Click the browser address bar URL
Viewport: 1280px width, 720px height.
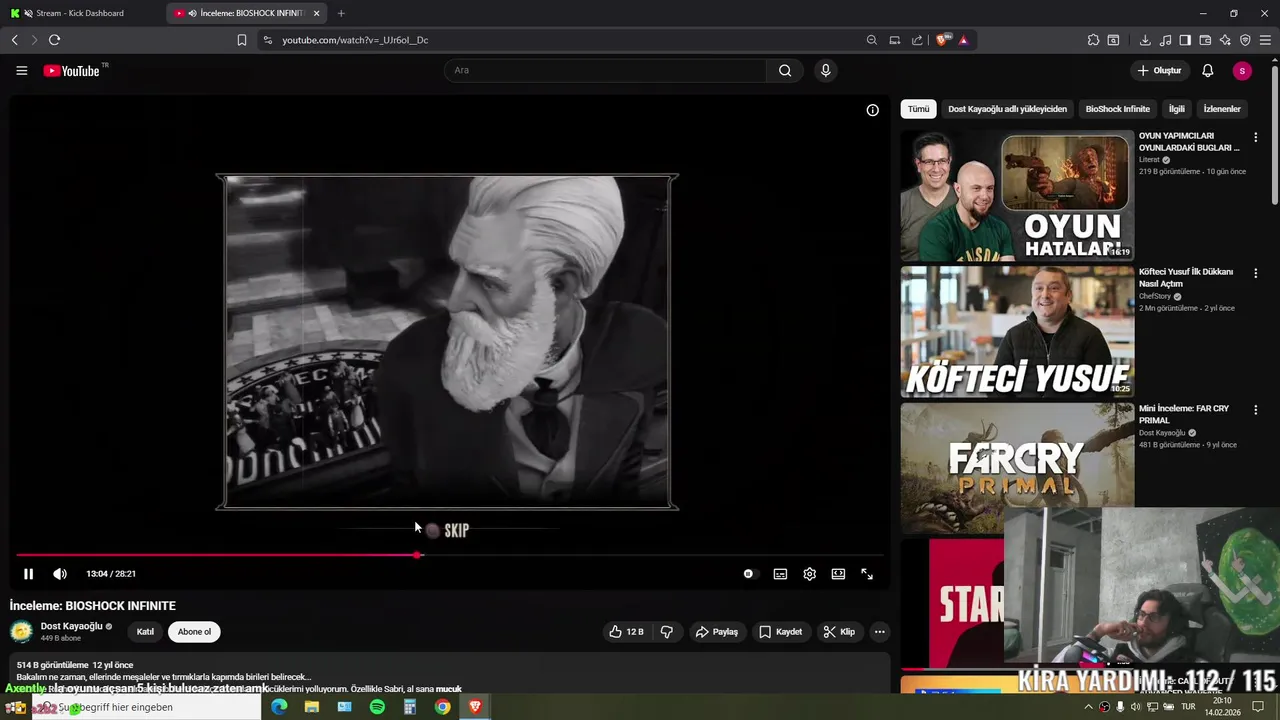coord(355,40)
